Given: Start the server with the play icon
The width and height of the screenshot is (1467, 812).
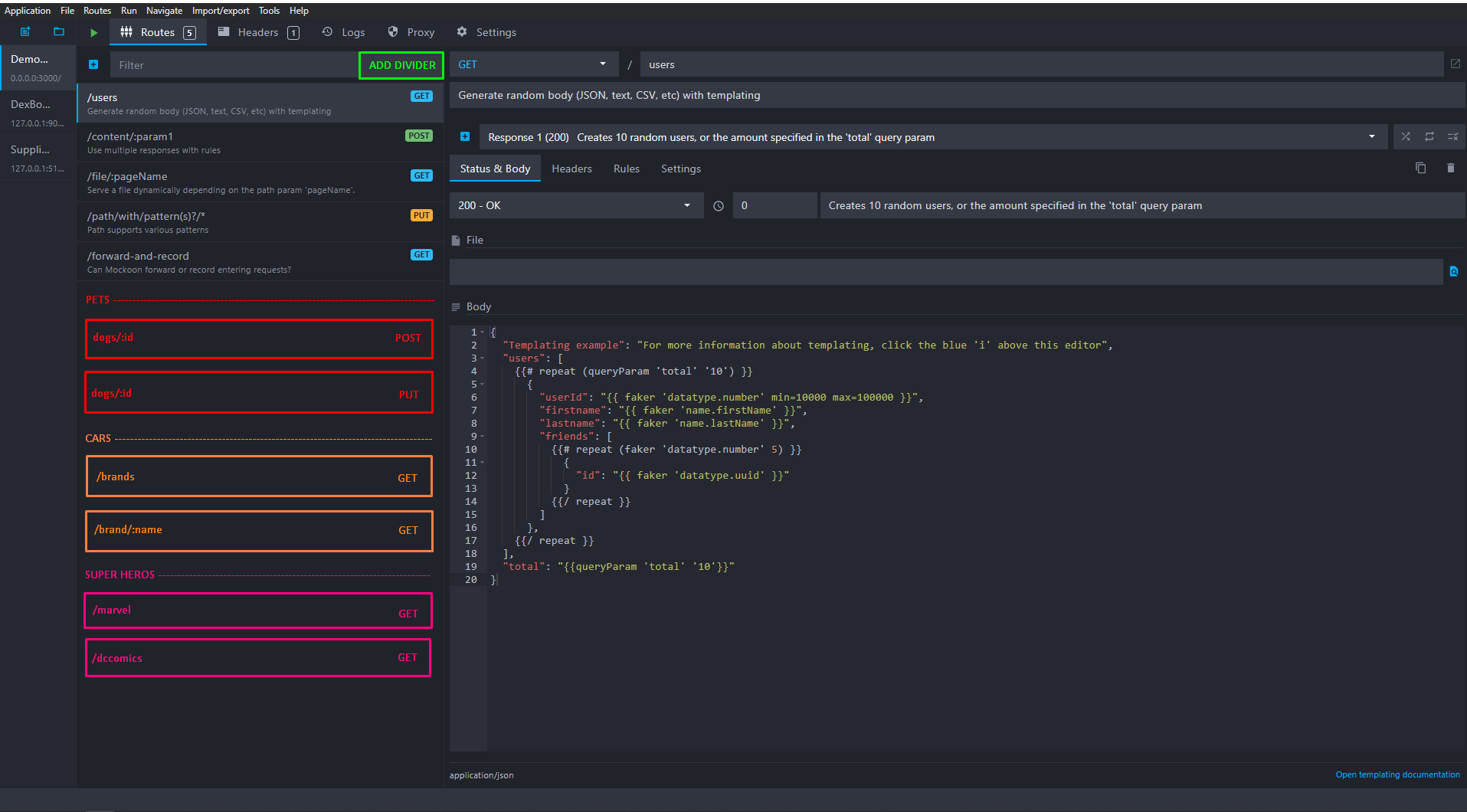Looking at the screenshot, I should [x=93, y=33].
